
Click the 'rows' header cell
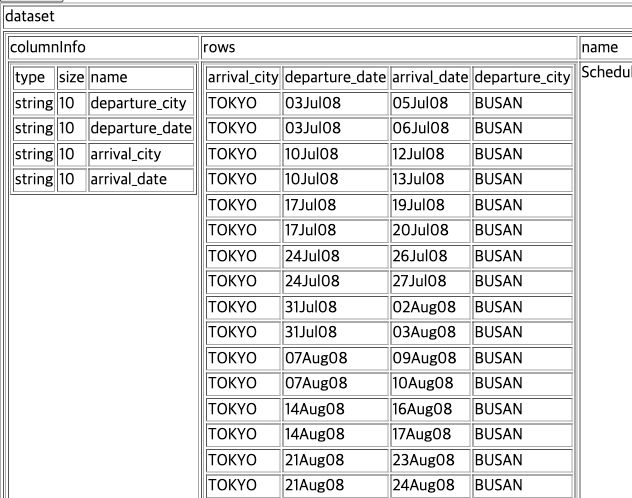click(x=389, y=48)
